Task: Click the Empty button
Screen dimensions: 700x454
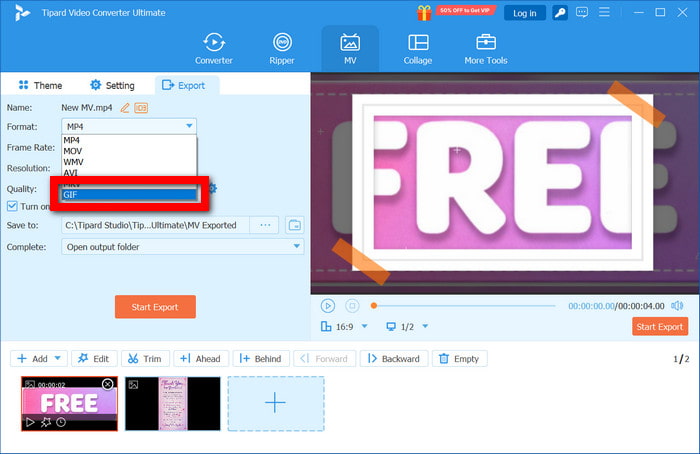Action: [x=459, y=358]
